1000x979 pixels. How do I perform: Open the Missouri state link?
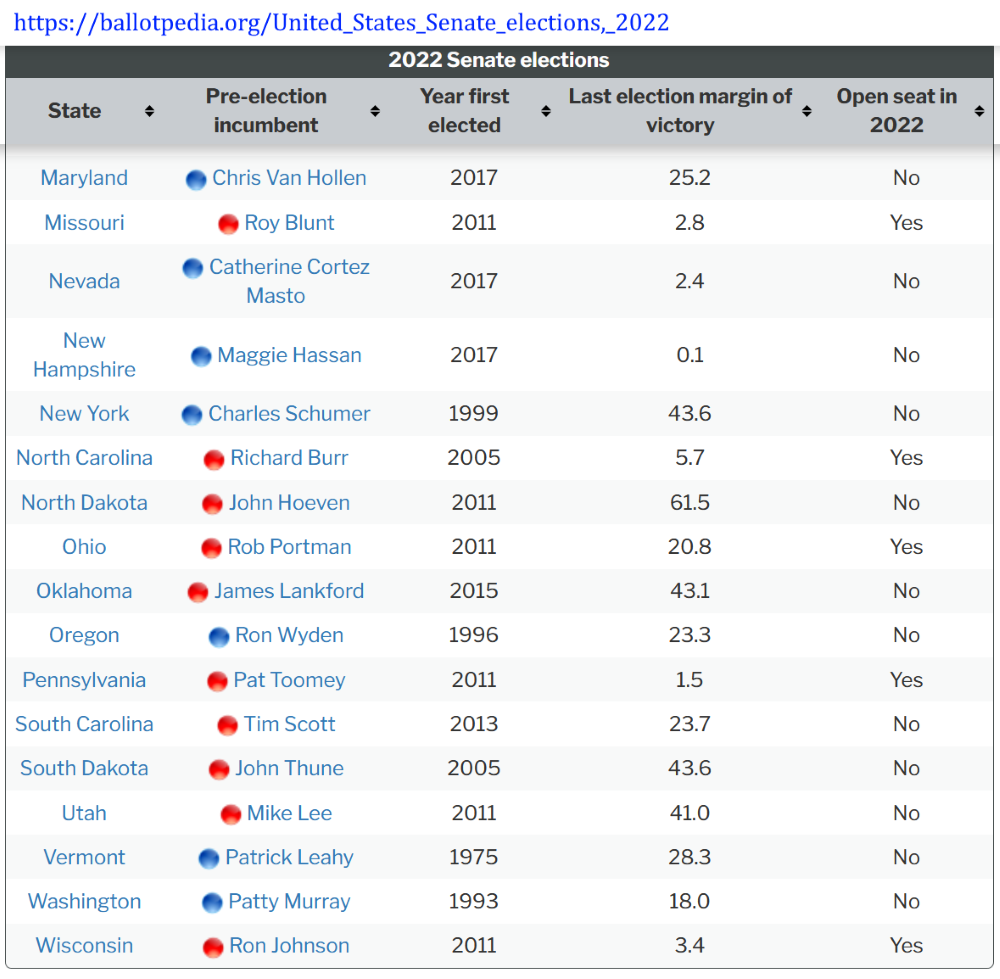click(84, 223)
